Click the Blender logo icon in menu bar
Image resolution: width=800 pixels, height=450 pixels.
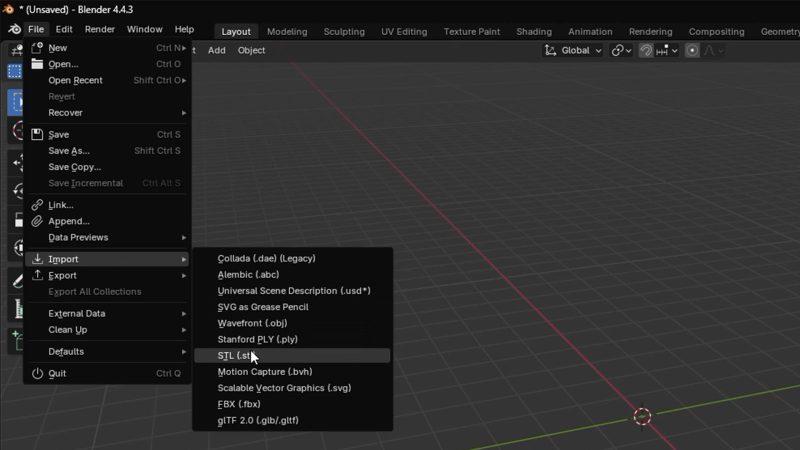pos(13,30)
